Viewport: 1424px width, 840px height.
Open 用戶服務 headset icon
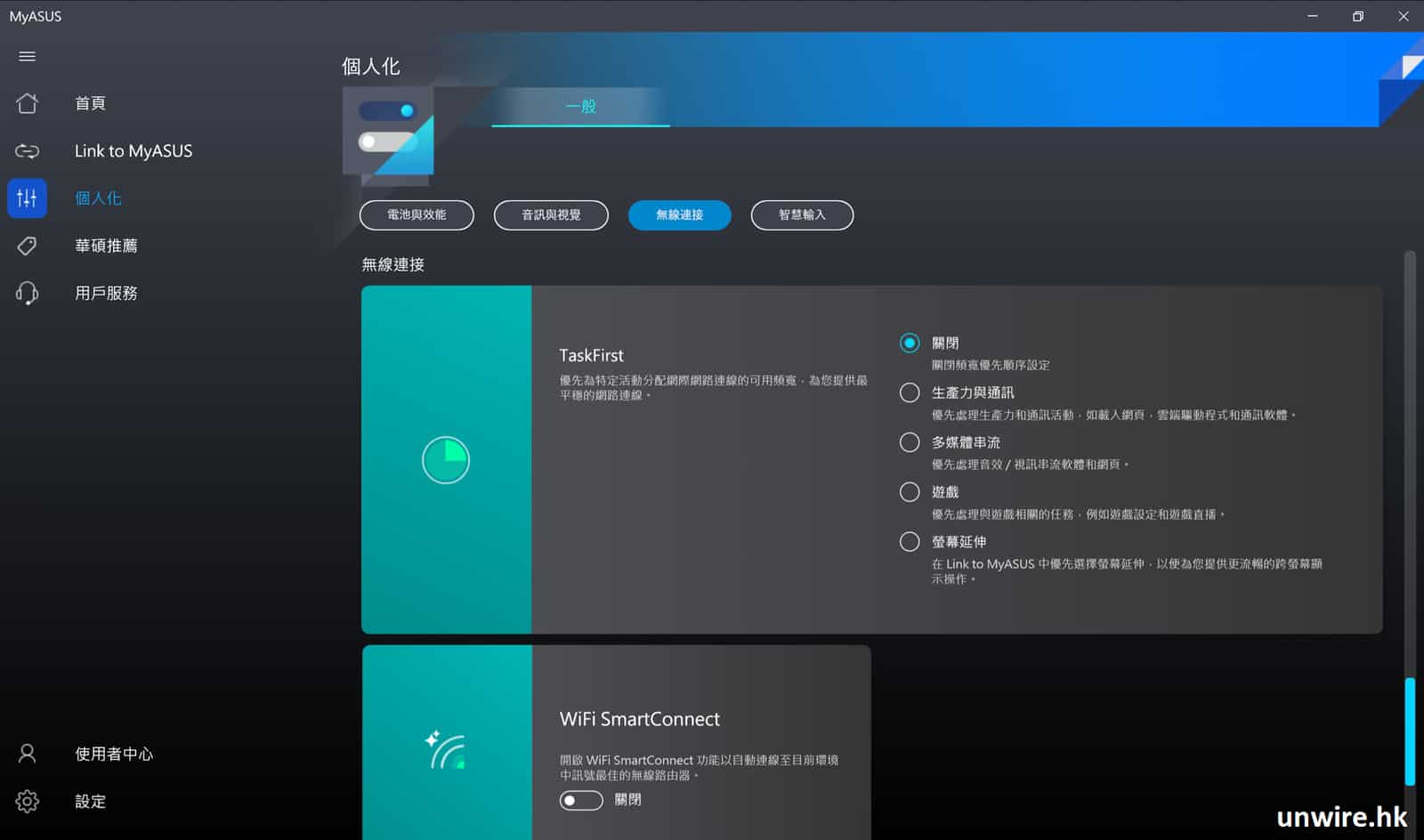click(x=27, y=293)
